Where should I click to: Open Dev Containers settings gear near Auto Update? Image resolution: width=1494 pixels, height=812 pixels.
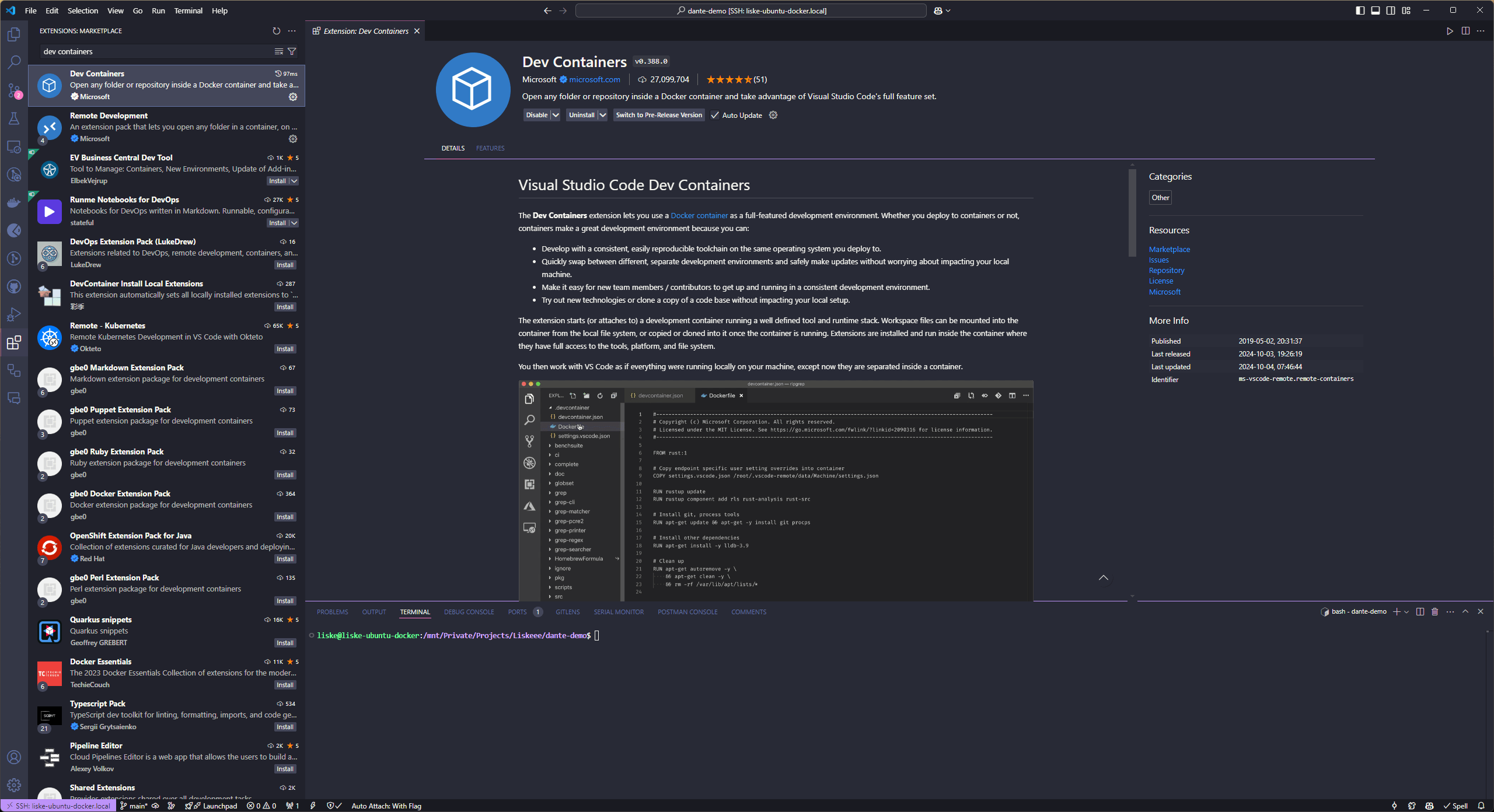tap(773, 115)
